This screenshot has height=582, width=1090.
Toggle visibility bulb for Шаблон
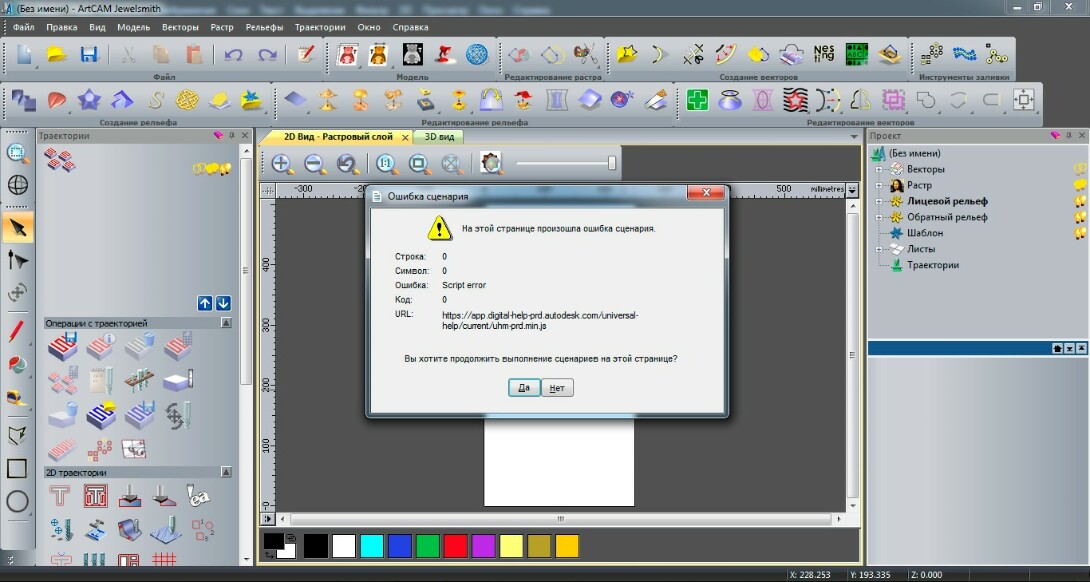click(1080, 233)
